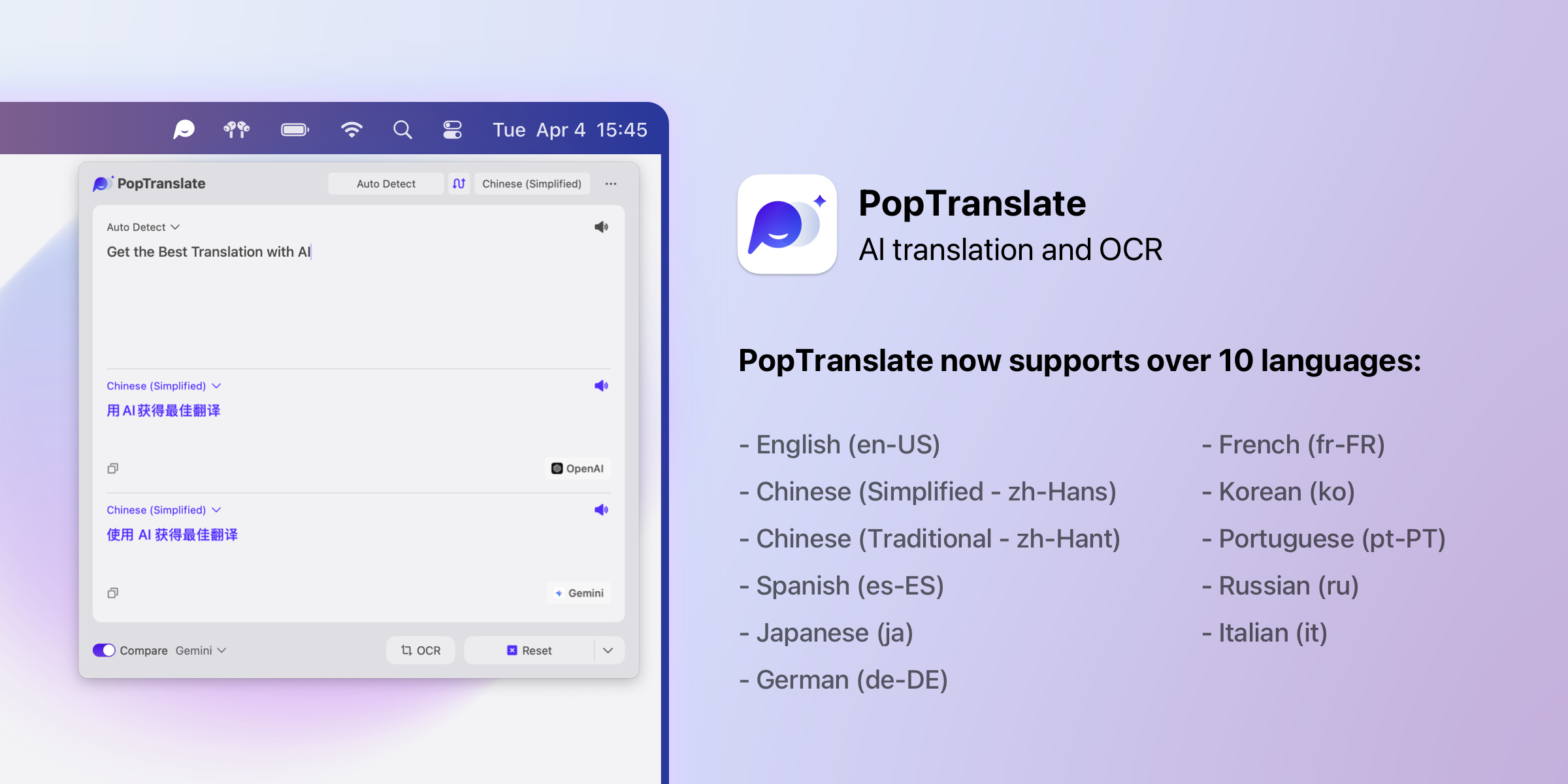Click the Gemini provider badge

coord(579,593)
